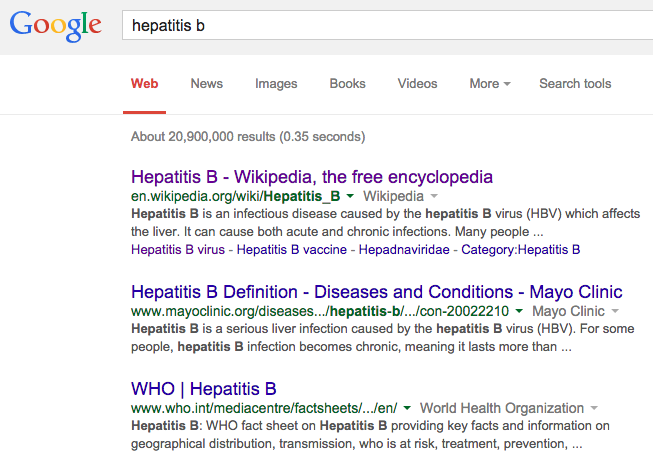Click the Google logo
The height and width of the screenshot is (464, 653).
(x=55, y=26)
